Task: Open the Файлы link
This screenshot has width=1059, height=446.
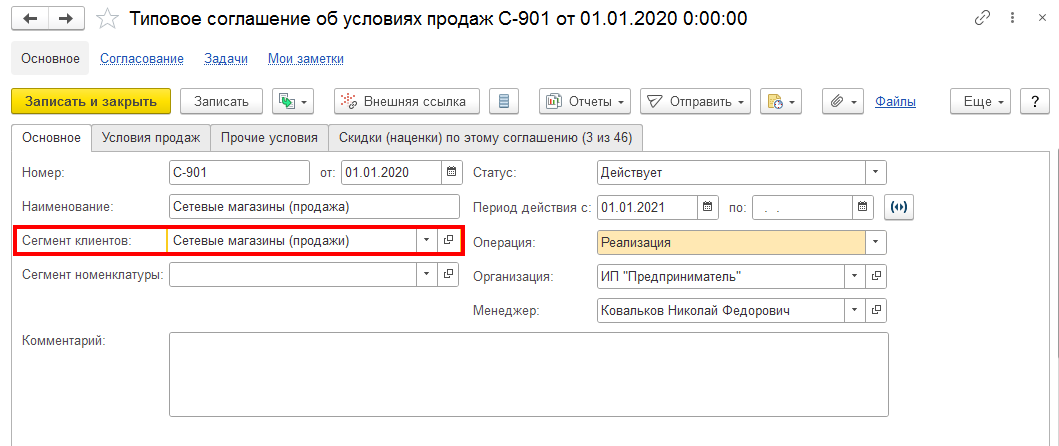Action: 895,101
